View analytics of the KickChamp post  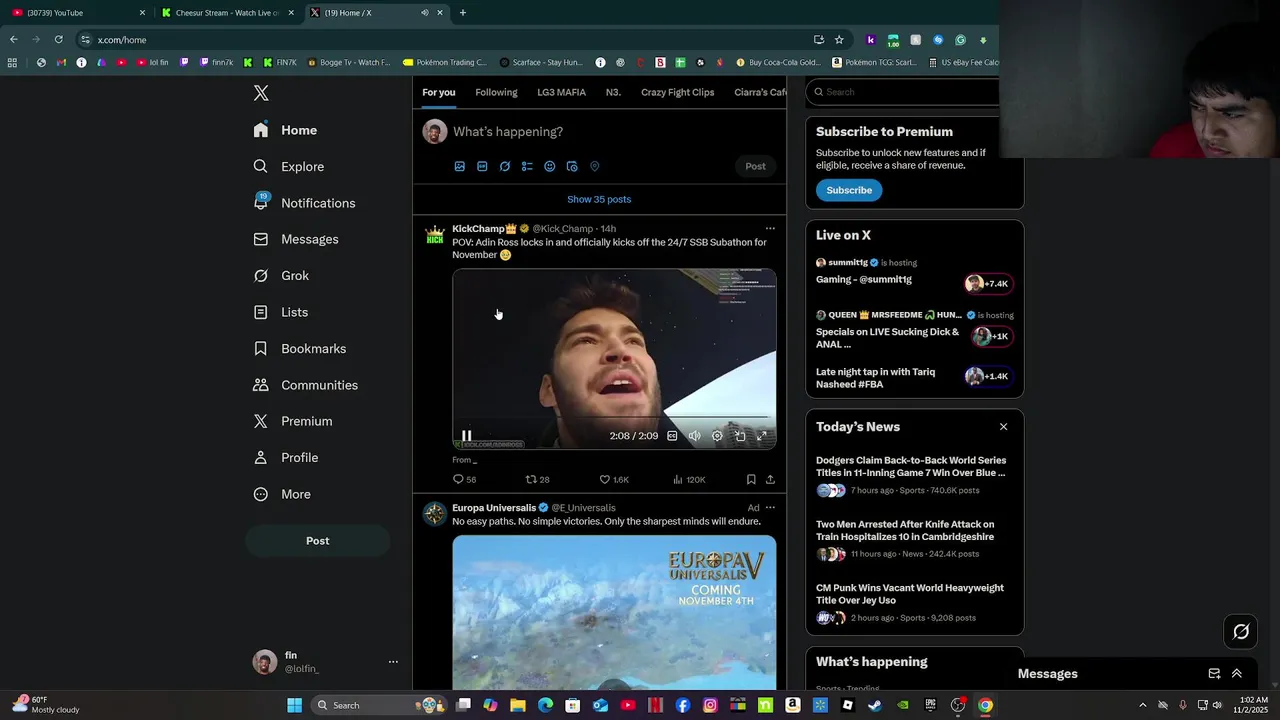[689, 480]
